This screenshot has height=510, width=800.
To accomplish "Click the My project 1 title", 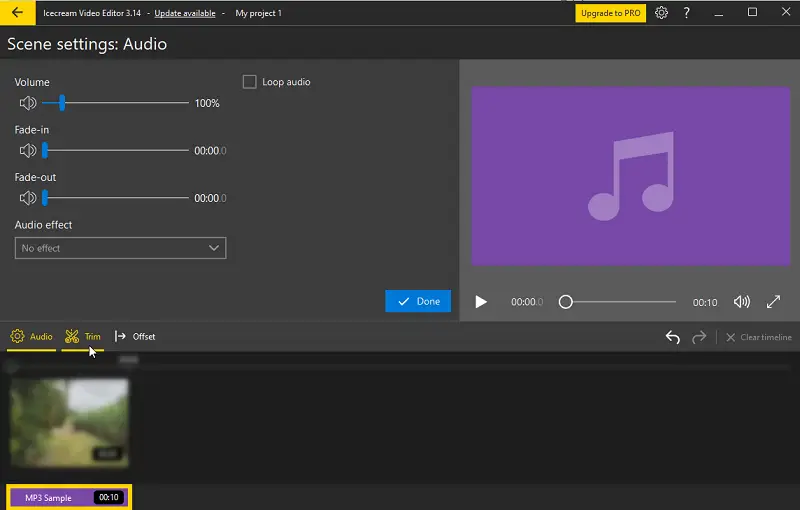I will coord(258,13).
